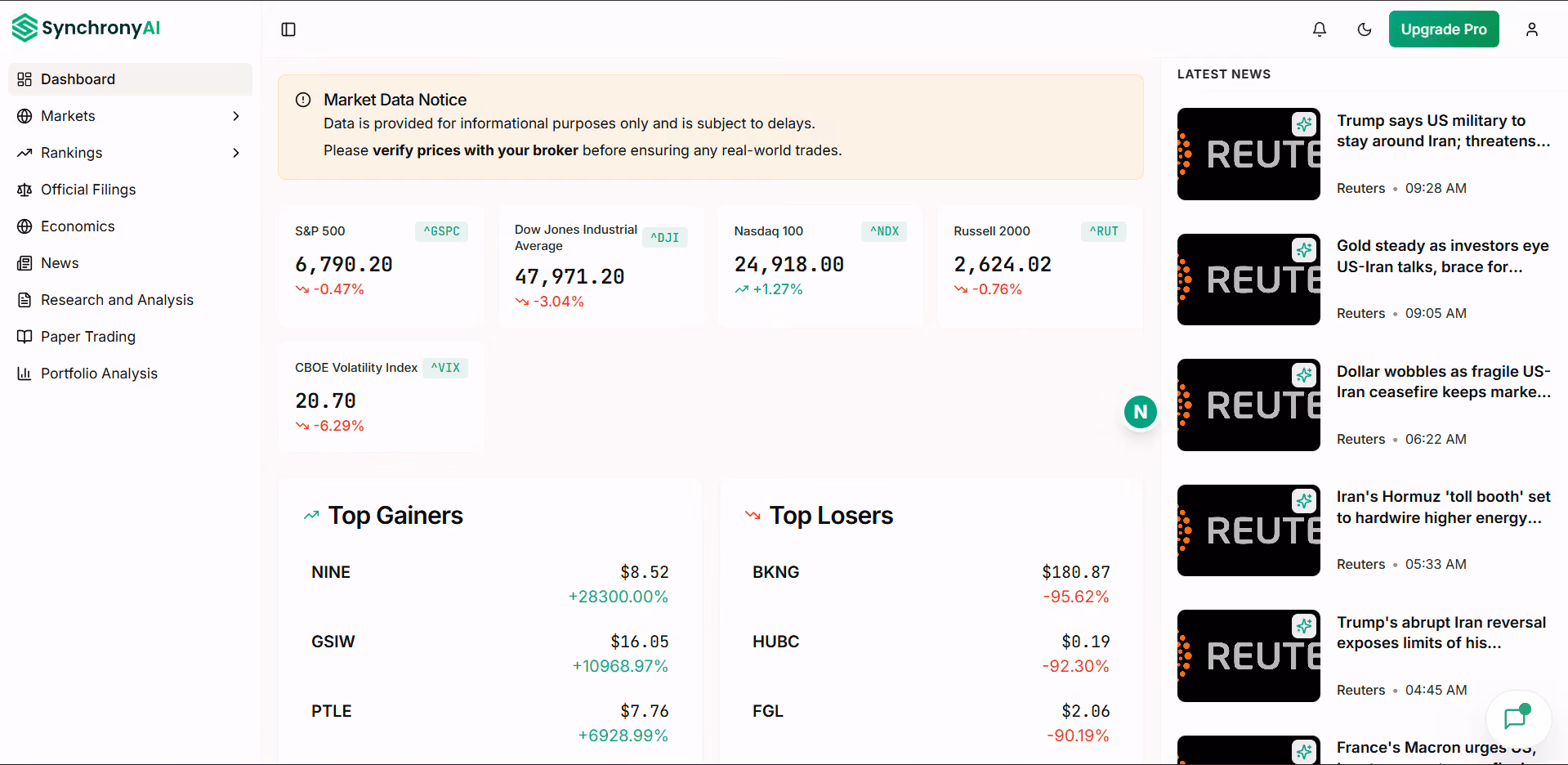This screenshot has height=765, width=1568.
Task: Collapse the sidebar with the panel icon
Action: tap(288, 29)
